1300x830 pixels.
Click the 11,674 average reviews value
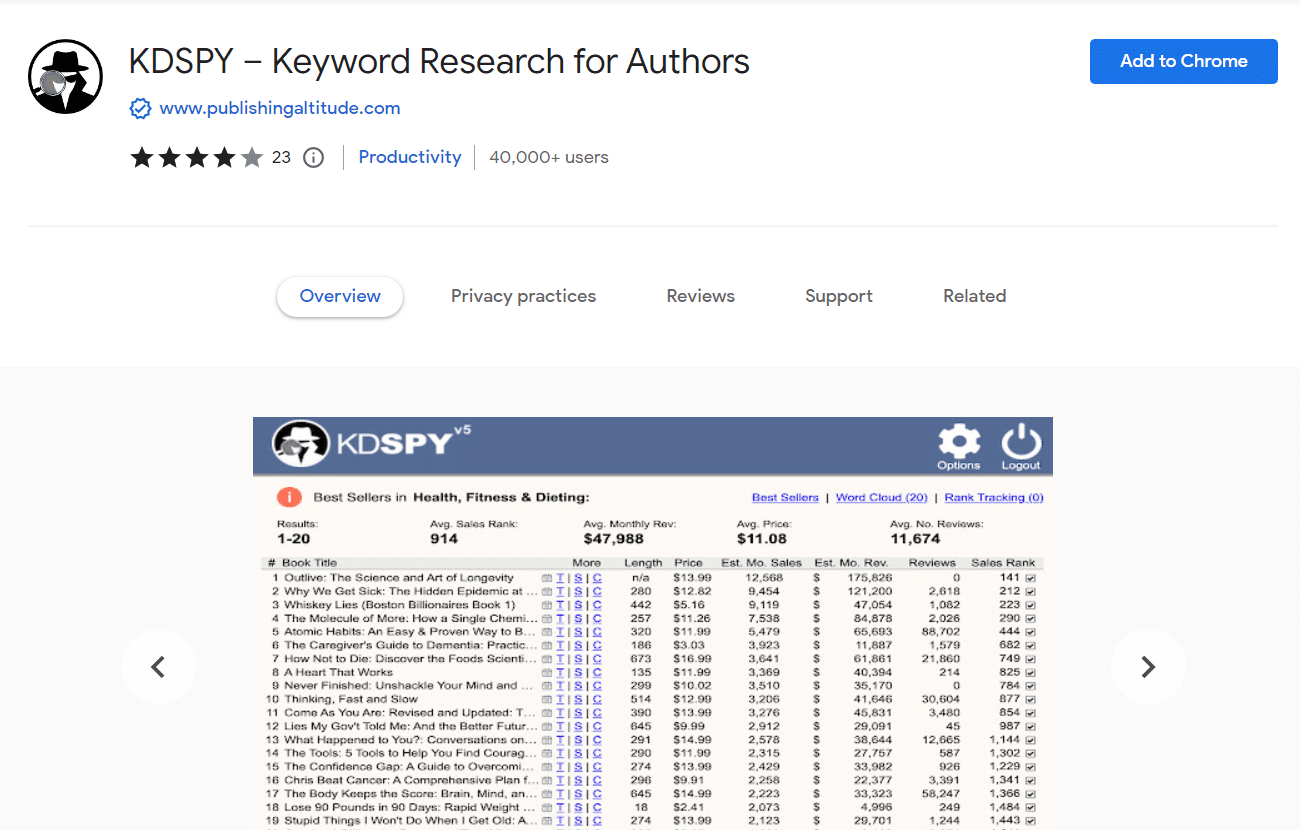(913, 539)
